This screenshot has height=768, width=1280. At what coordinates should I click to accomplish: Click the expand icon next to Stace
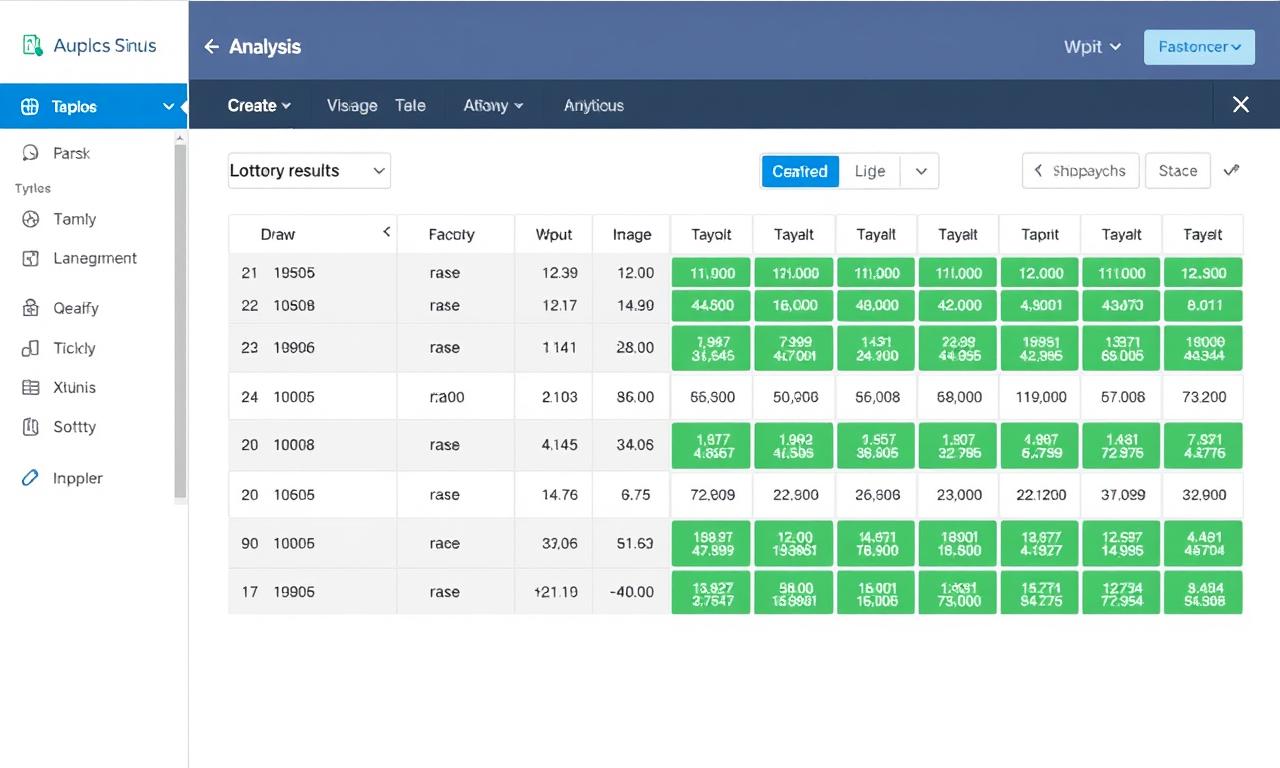pyautogui.click(x=1232, y=171)
